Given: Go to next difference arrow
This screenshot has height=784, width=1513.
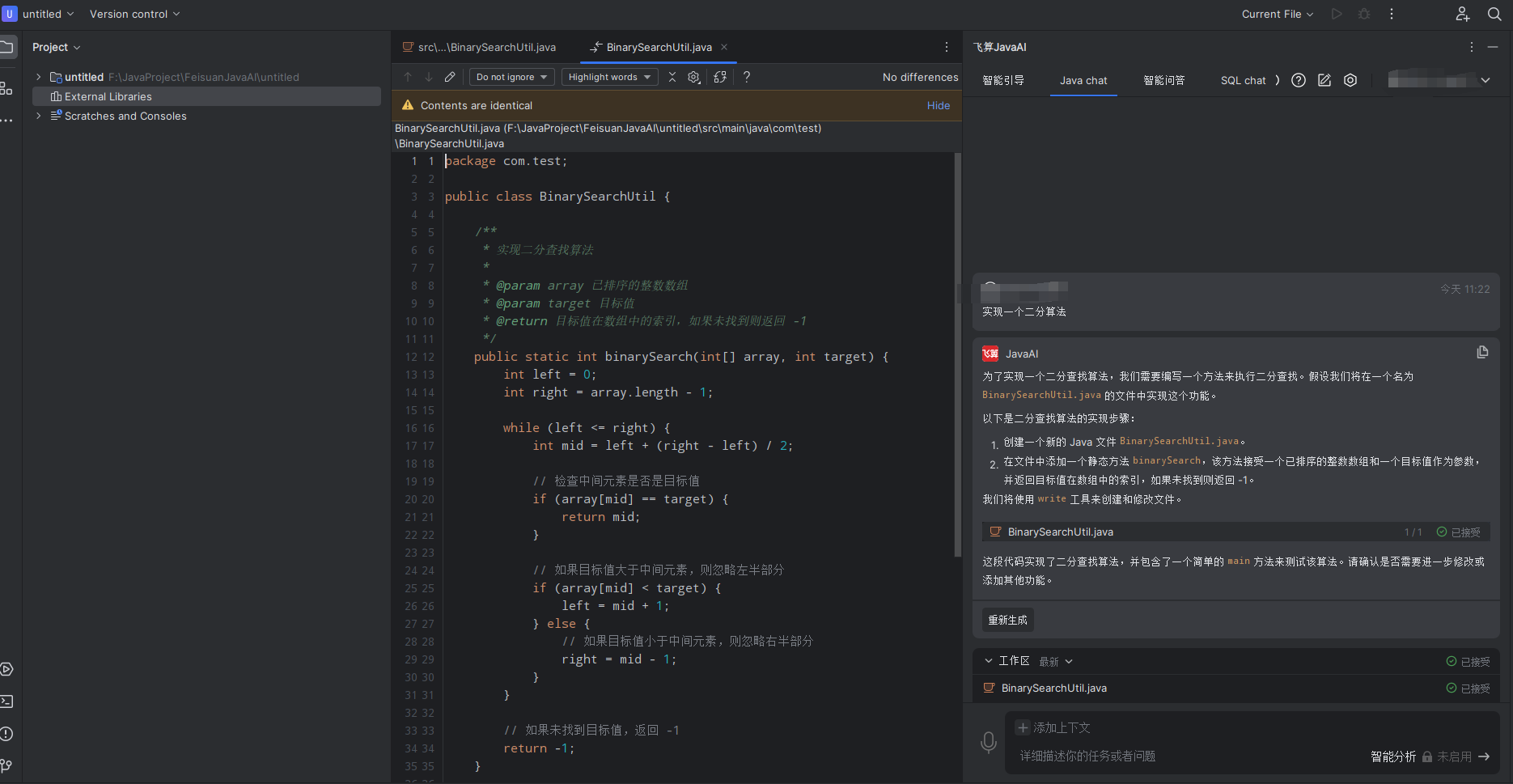Looking at the screenshot, I should (x=429, y=77).
